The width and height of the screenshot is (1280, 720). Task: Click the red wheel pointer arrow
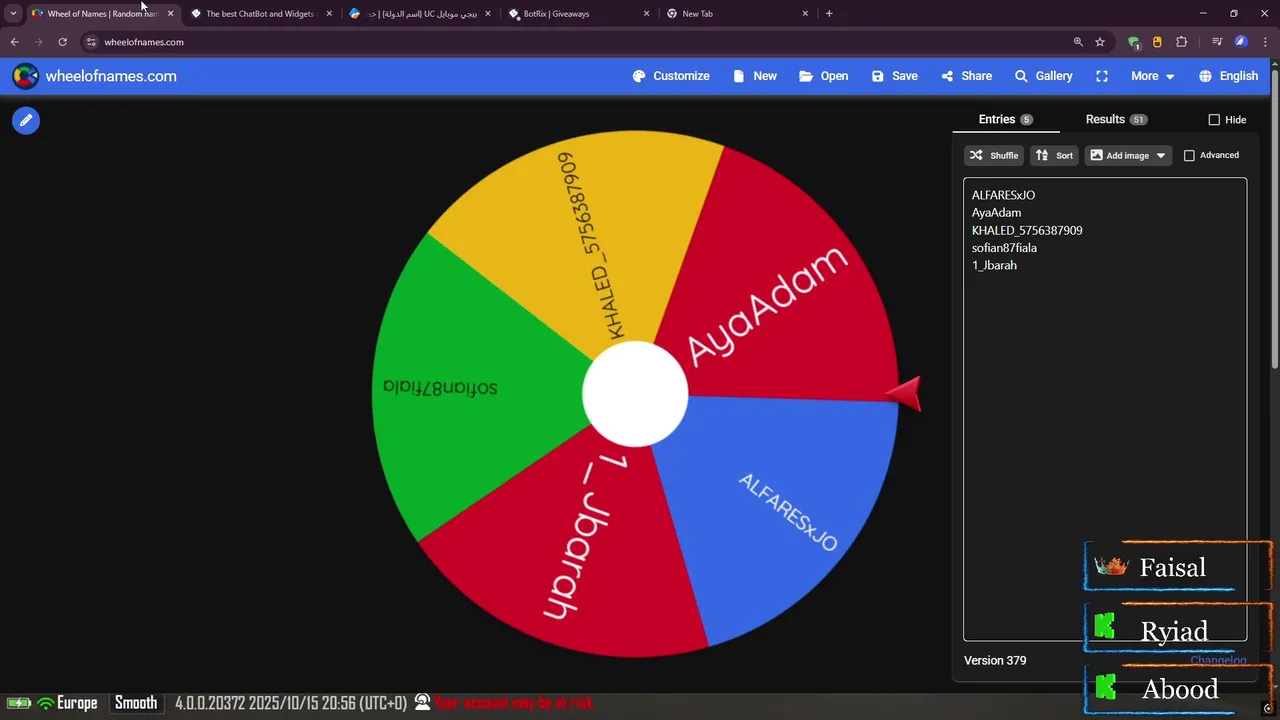[903, 394]
